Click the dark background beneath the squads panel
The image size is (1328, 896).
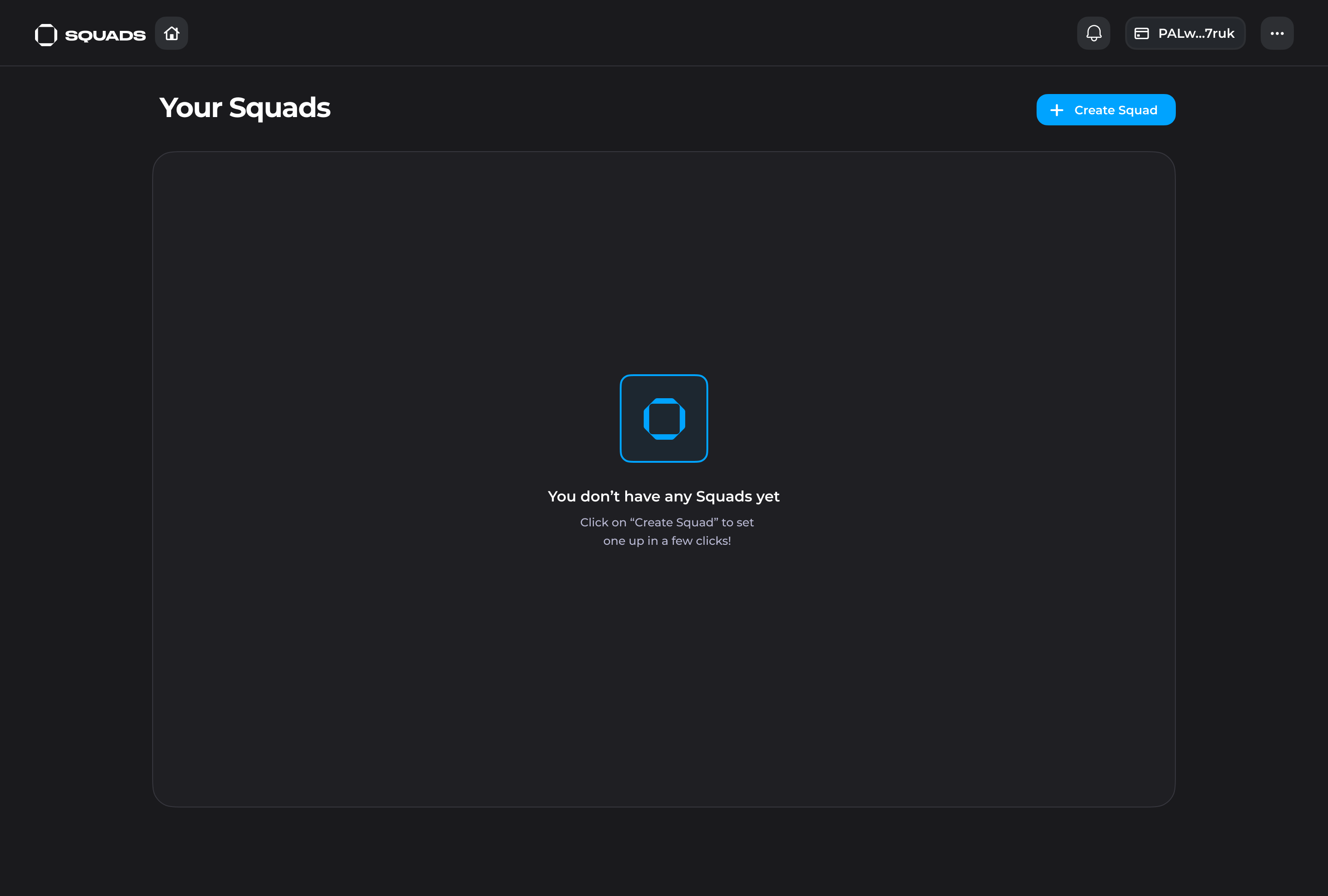(664, 851)
